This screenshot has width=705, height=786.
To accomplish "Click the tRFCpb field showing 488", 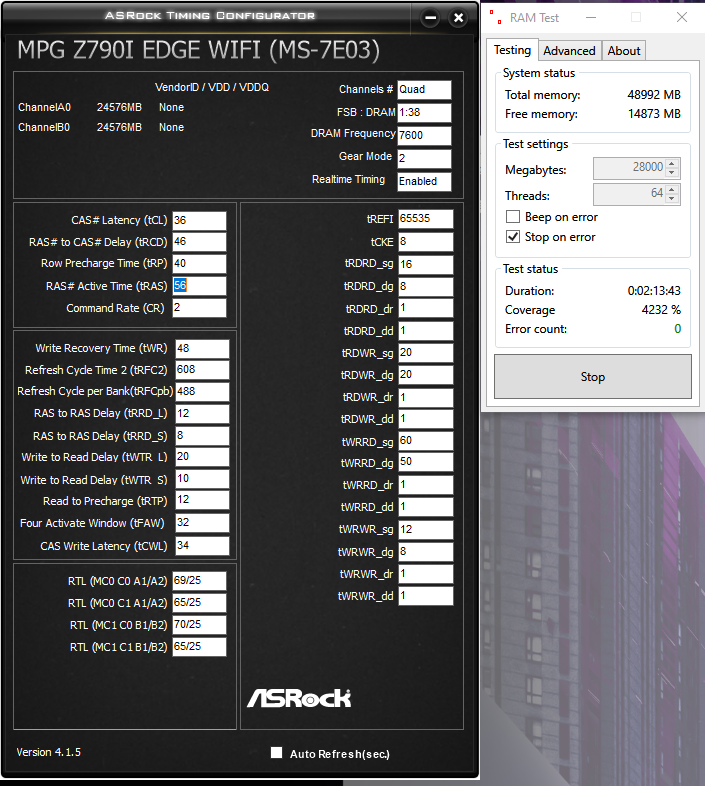I will 202,391.
